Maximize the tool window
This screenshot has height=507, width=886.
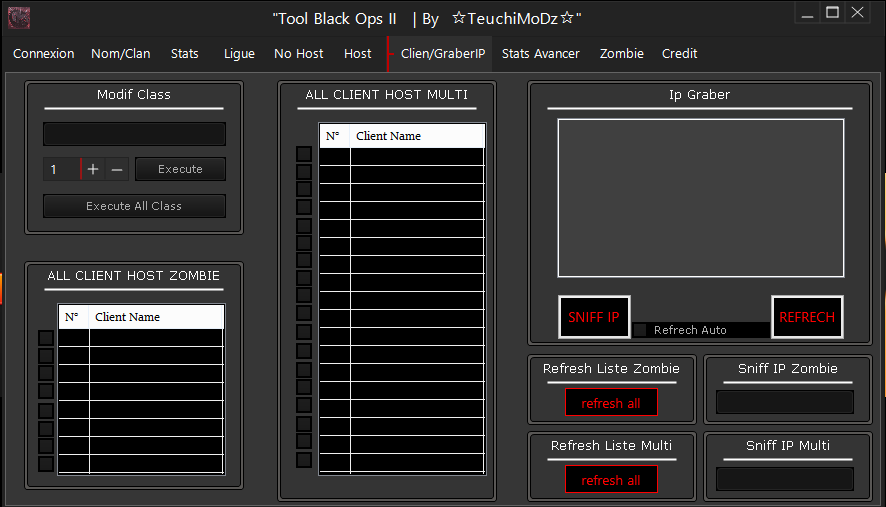coord(832,12)
